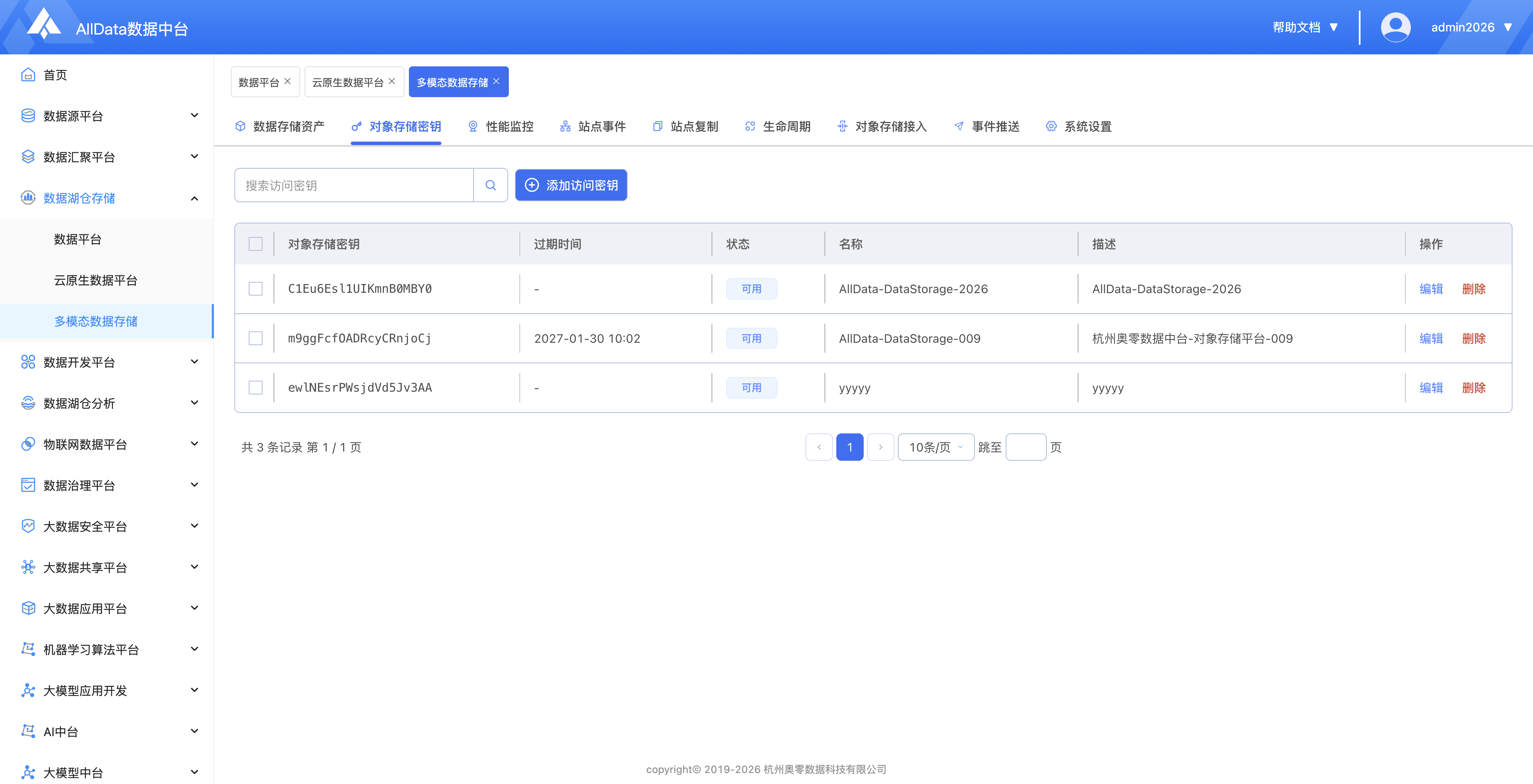The height and width of the screenshot is (784, 1533).
Task: Click the 系统设置 gear icon
Action: [1052, 126]
